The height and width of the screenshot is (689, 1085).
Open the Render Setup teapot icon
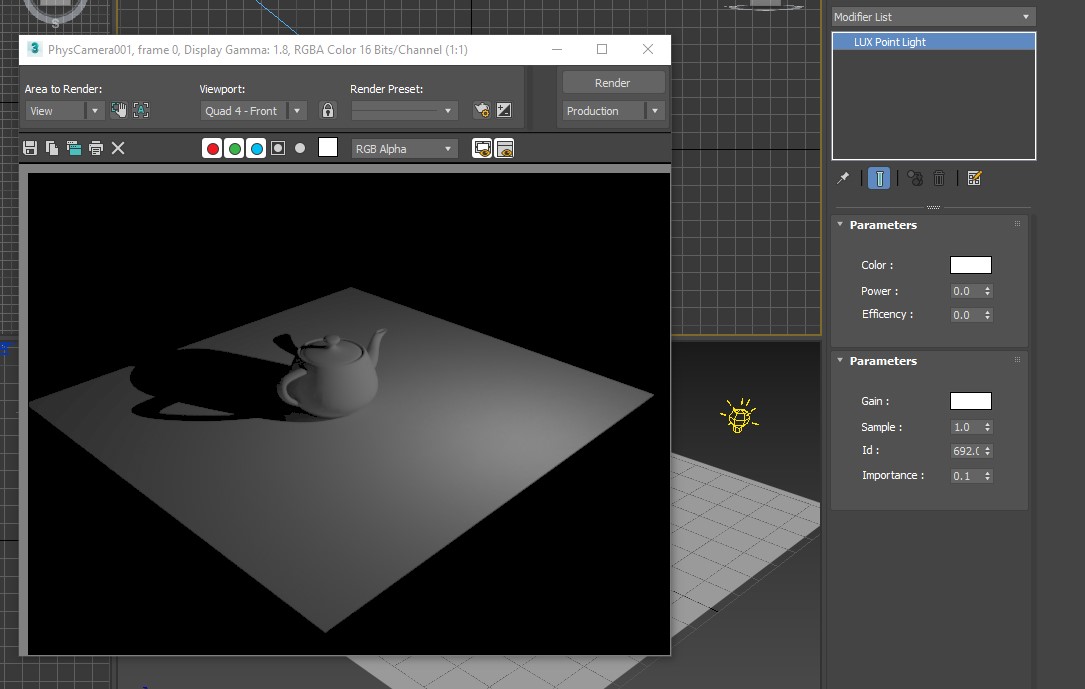[482, 111]
